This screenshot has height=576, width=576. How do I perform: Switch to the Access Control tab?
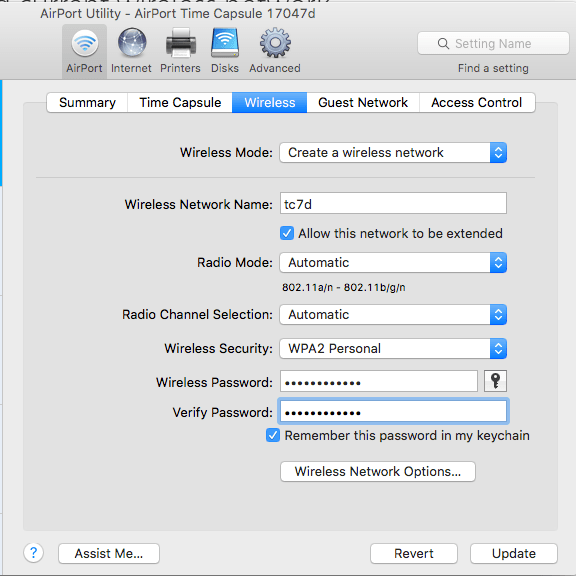[x=477, y=102]
